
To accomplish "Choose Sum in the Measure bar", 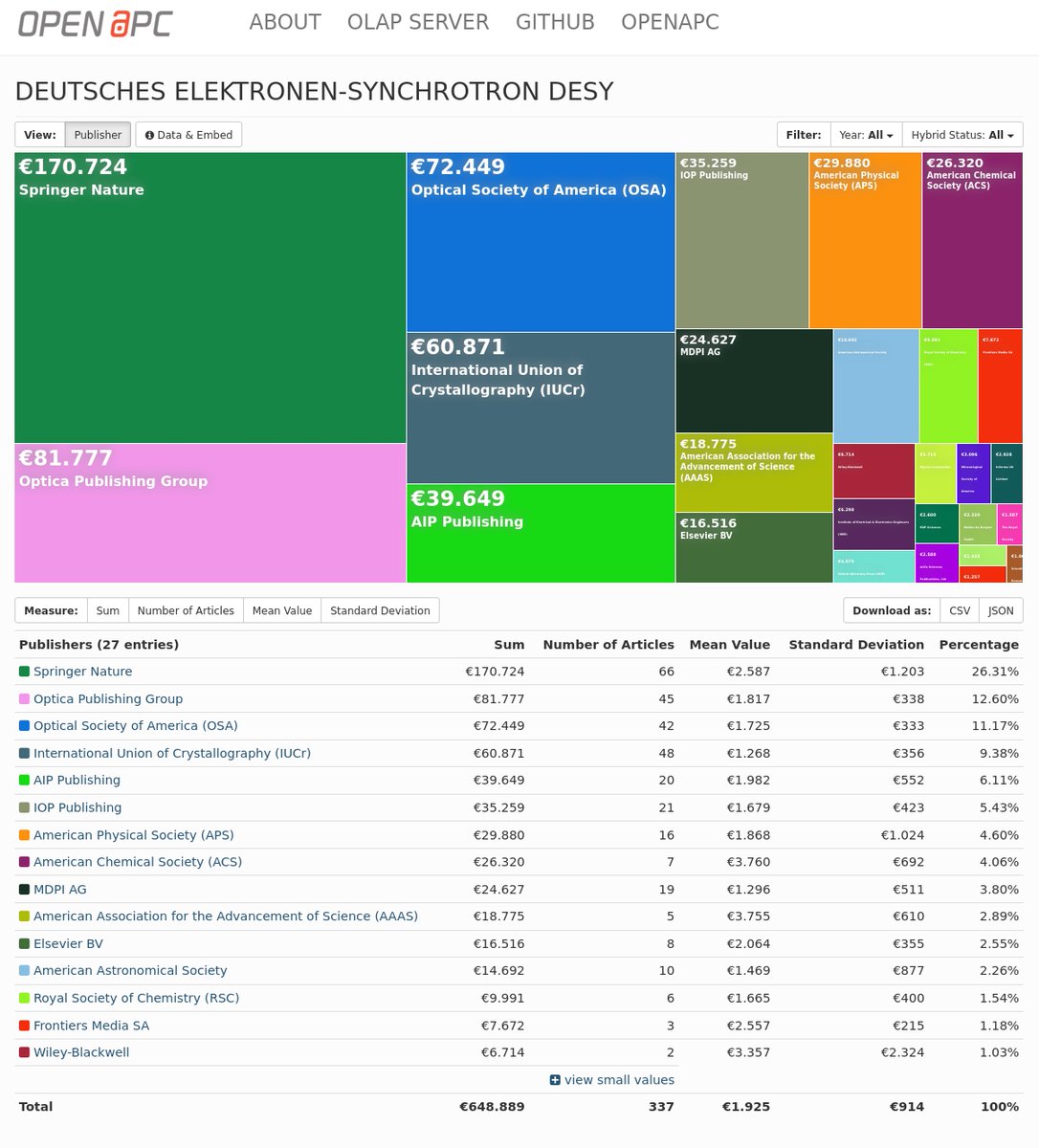I will point(108,610).
